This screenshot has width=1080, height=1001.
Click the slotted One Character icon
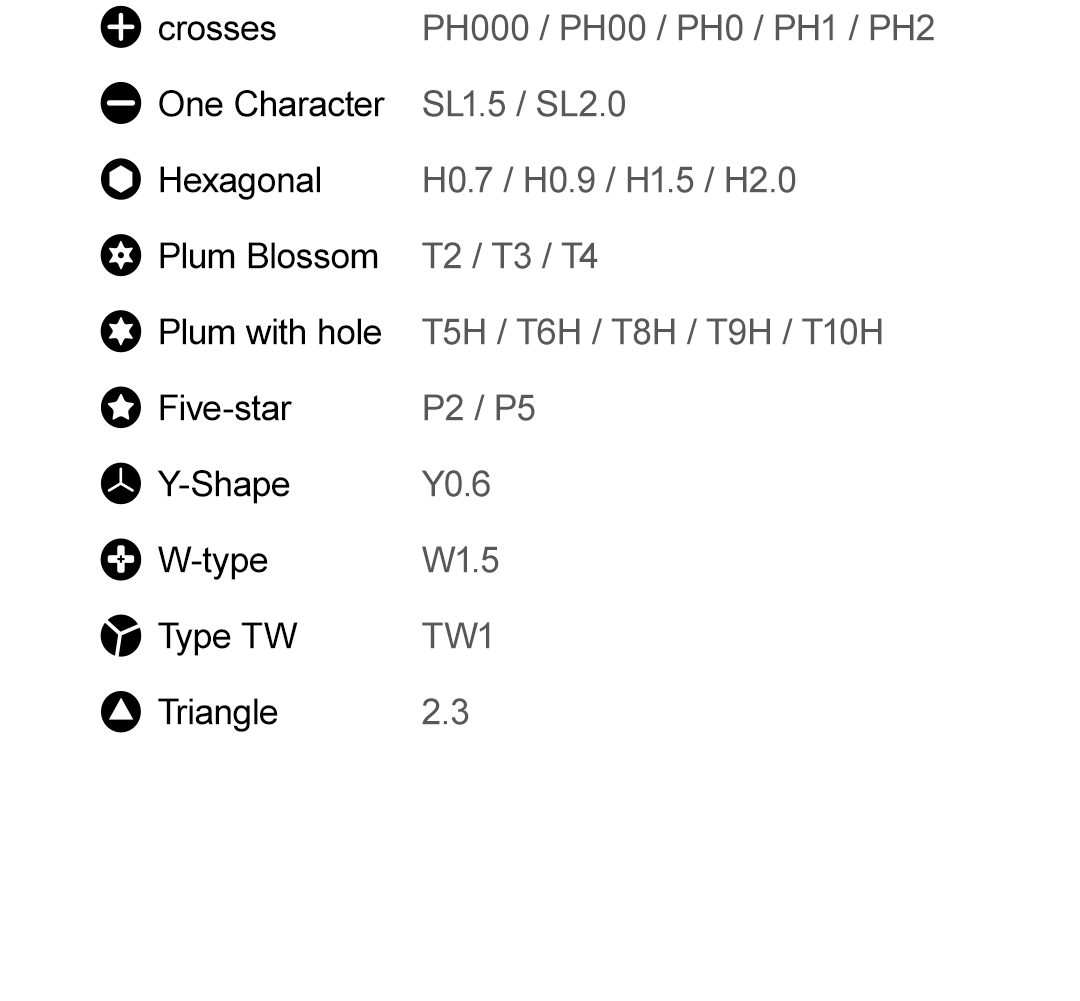[121, 104]
